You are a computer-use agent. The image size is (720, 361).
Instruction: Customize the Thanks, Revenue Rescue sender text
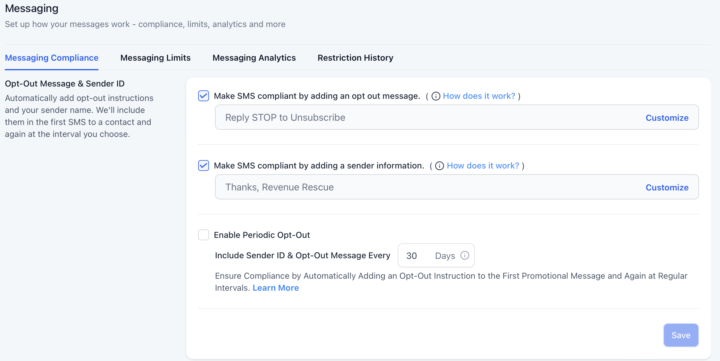(667, 187)
